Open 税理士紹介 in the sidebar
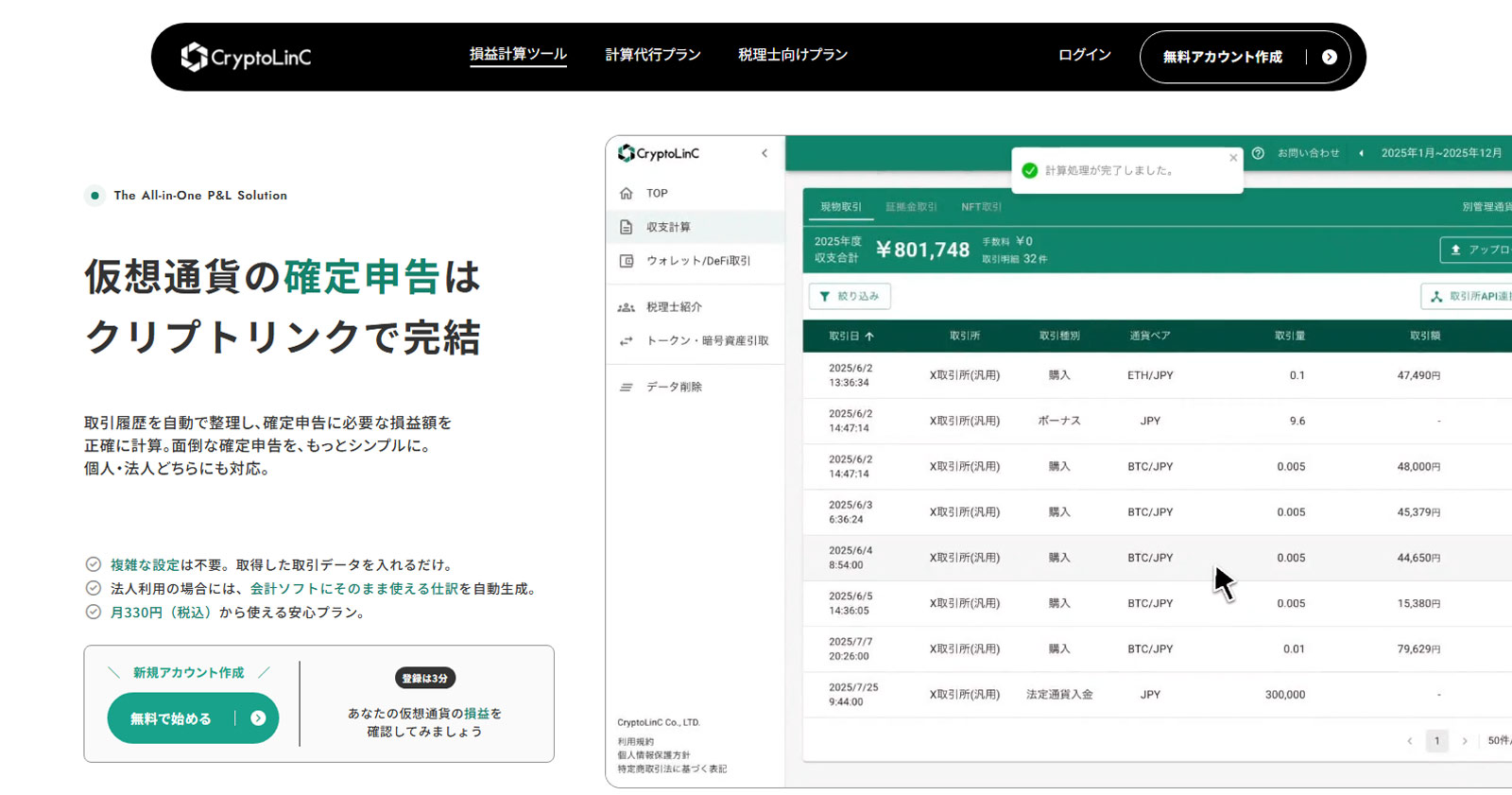The image size is (1512, 795). [696, 307]
